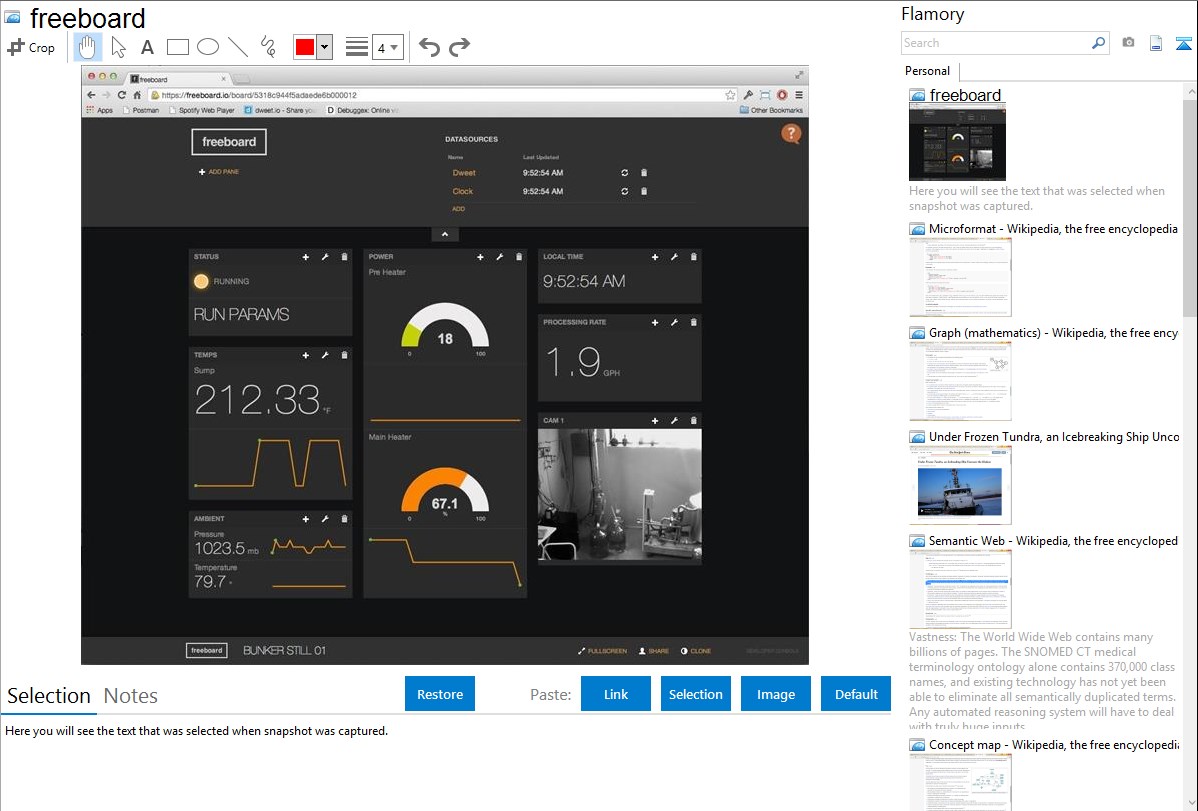Paste as Link button

[x=616, y=694]
